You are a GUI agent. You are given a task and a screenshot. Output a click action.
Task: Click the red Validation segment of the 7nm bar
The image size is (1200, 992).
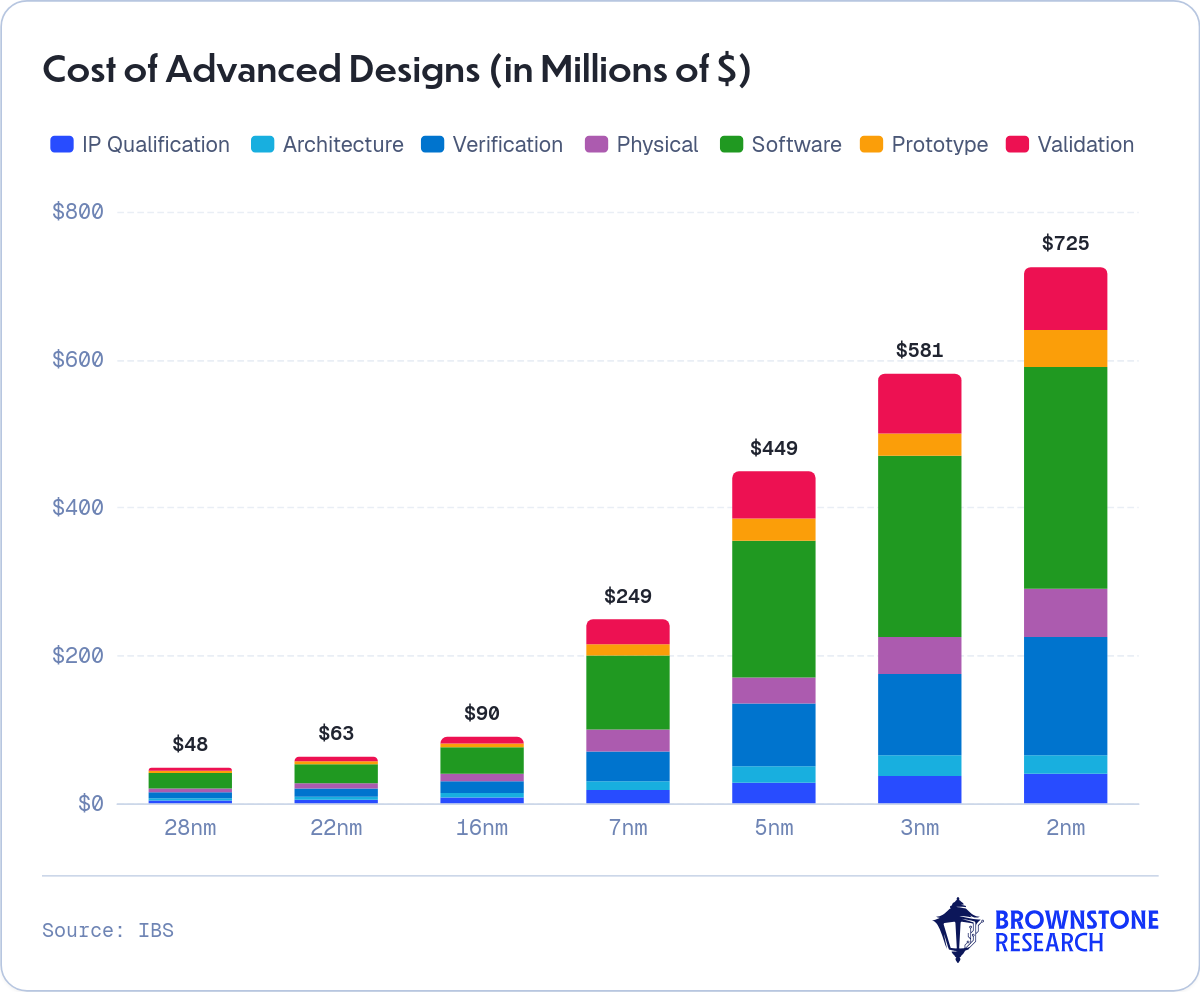point(628,631)
